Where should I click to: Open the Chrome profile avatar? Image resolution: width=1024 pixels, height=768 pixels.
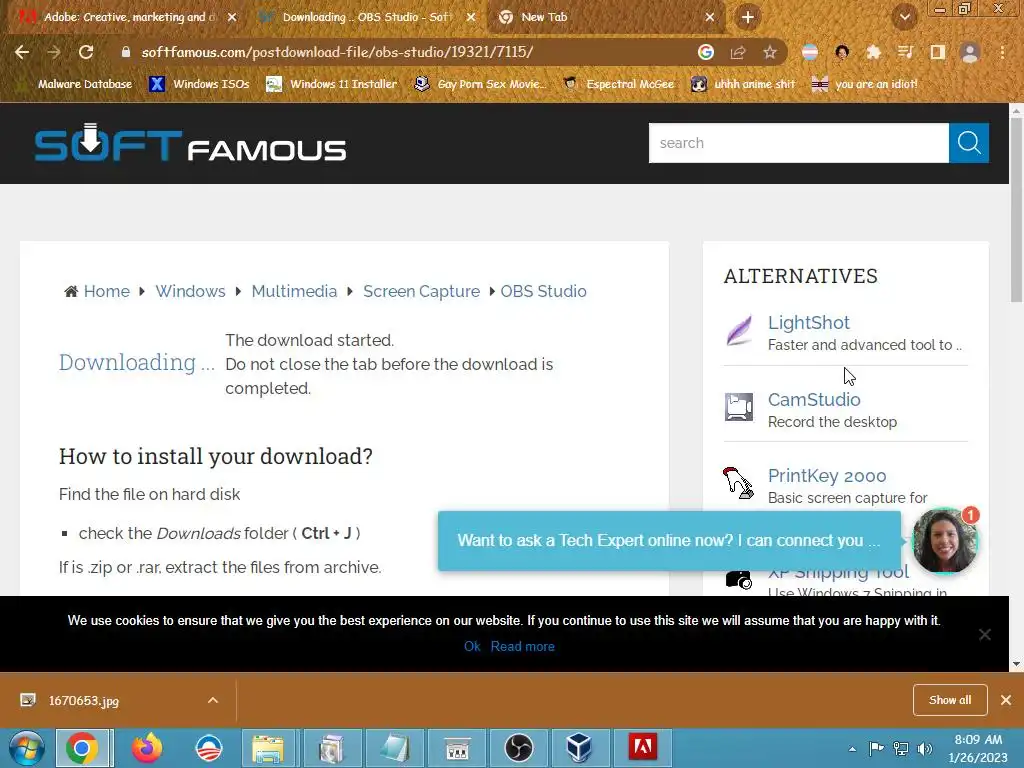pos(970,52)
